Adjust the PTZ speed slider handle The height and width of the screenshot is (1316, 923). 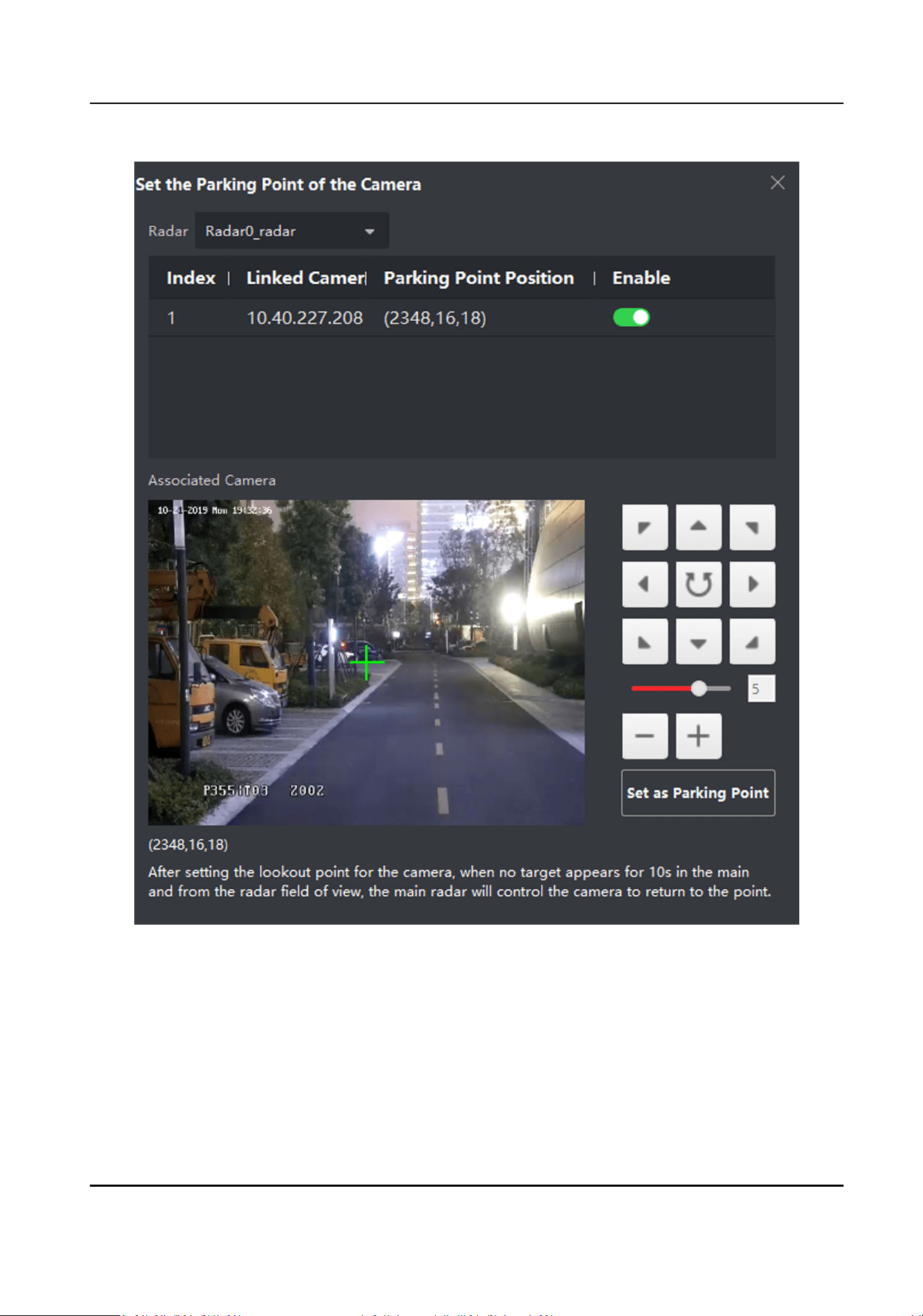698,689
